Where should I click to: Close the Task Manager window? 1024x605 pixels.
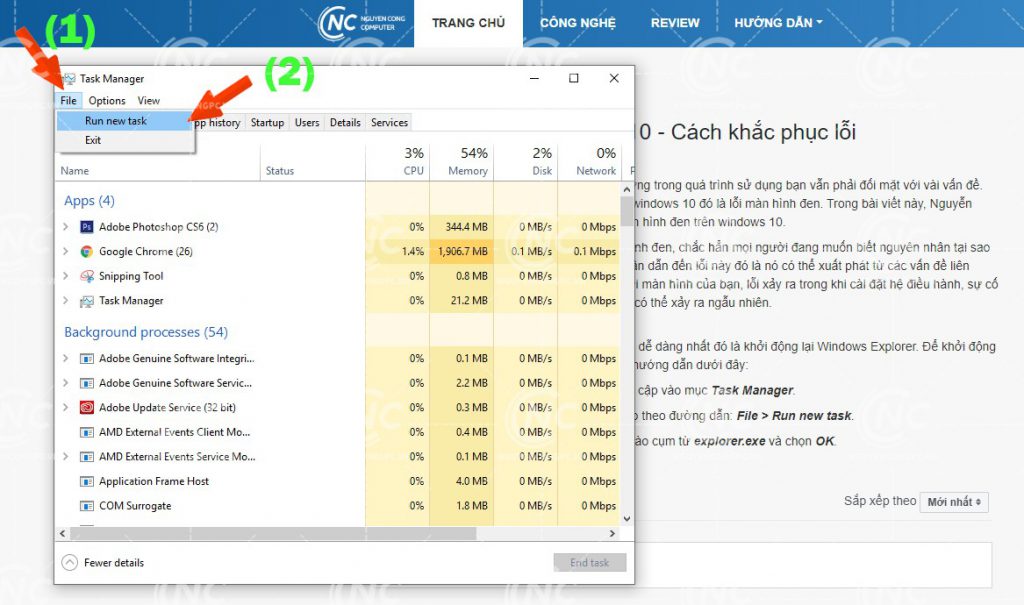click(614, 78)
